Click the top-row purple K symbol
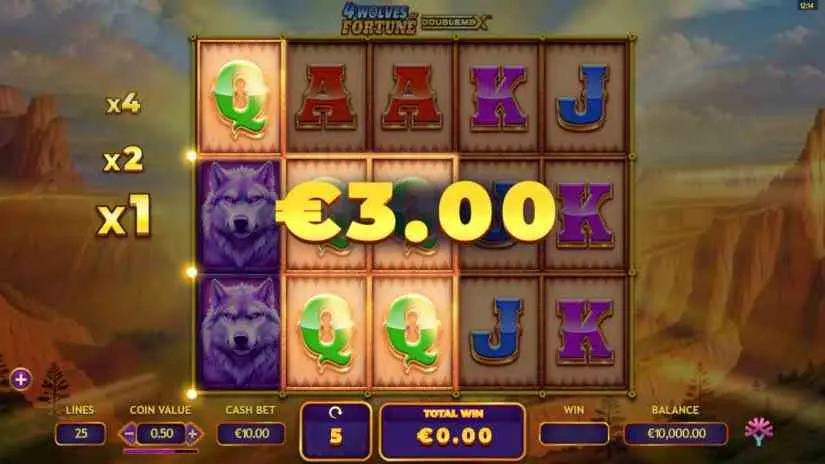The image size is (825, 464). coord(498,98)
